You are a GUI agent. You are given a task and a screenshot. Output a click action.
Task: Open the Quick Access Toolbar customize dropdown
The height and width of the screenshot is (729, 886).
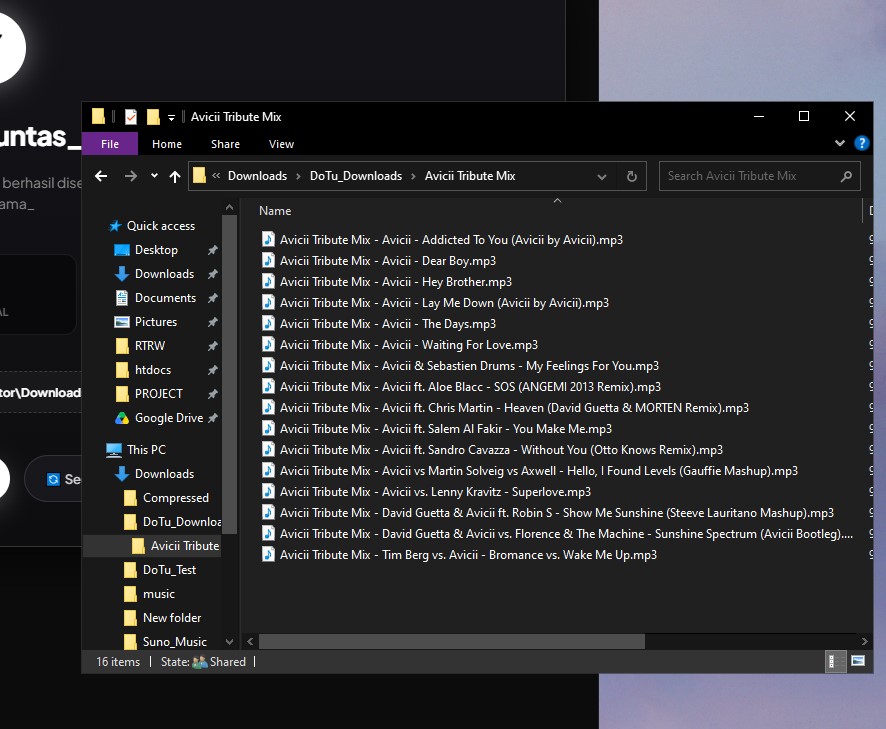click(x=171, y=118)
